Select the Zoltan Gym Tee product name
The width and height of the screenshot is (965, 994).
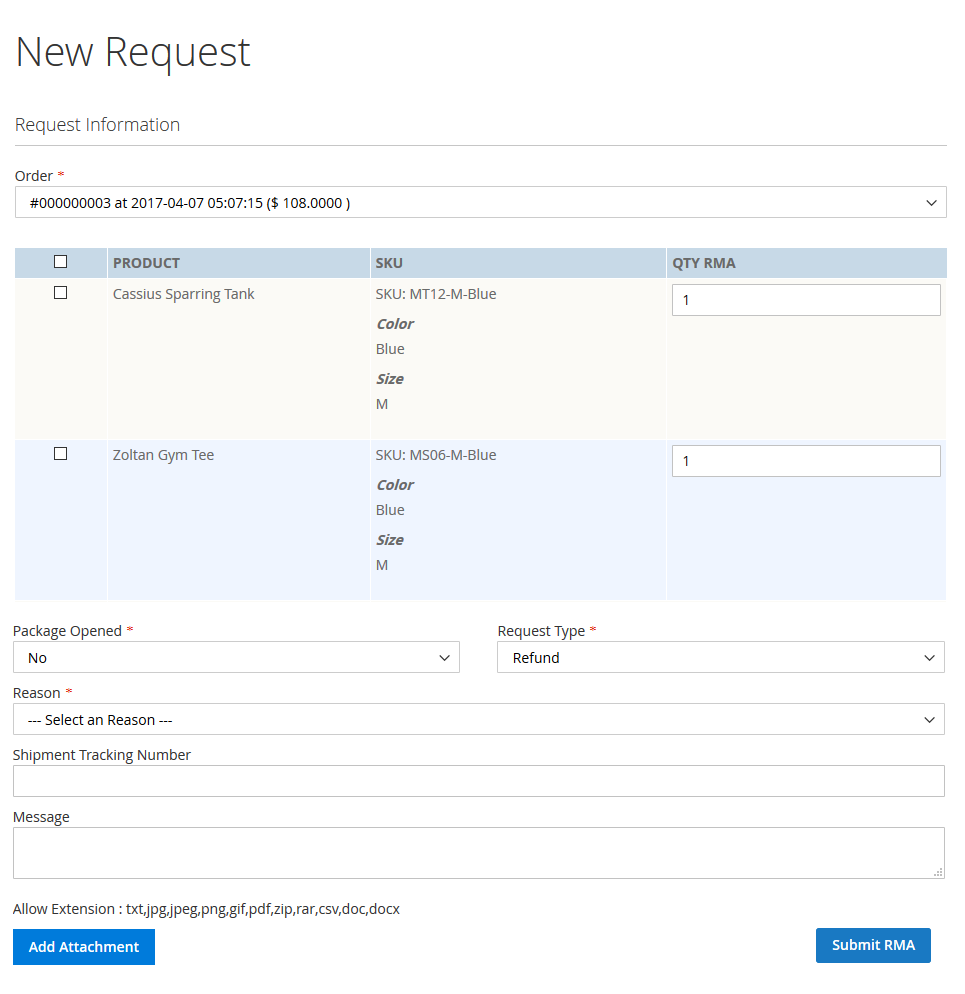point(163,455)
